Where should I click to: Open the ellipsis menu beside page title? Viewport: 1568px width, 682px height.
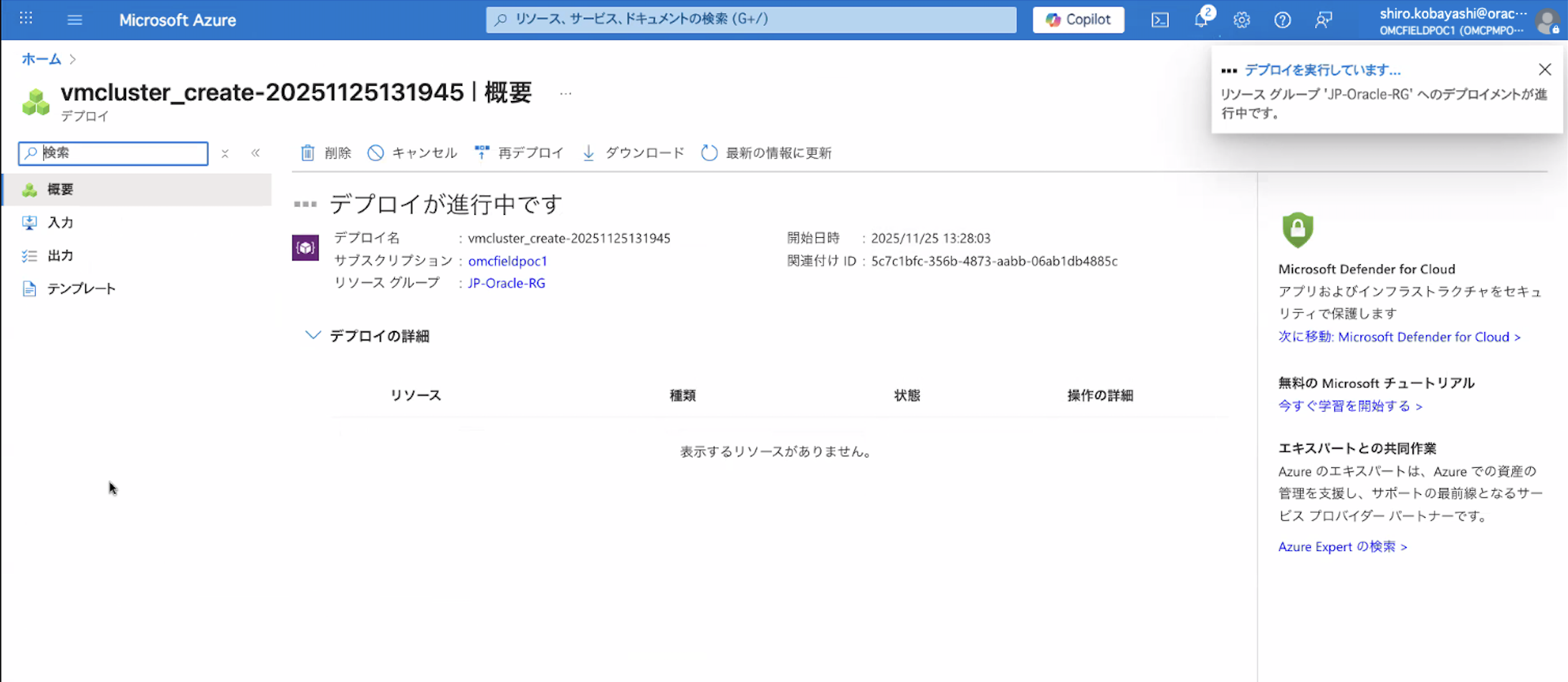pos(565,92)
